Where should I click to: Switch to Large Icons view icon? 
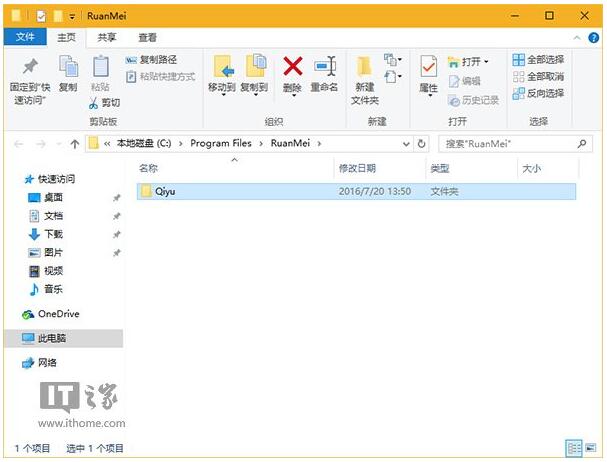590,448
